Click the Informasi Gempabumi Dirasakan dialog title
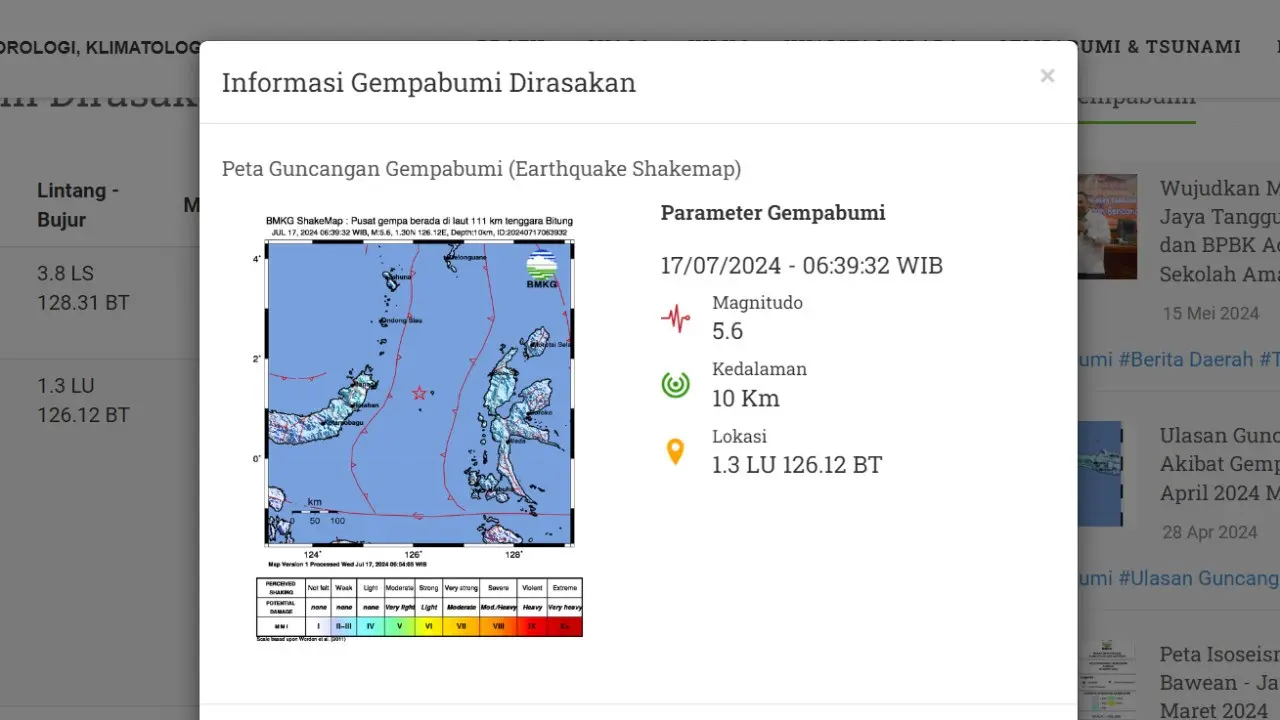The width and height of the screenshot is (1280, 720). pyautogui.click(x=429, y=82)
